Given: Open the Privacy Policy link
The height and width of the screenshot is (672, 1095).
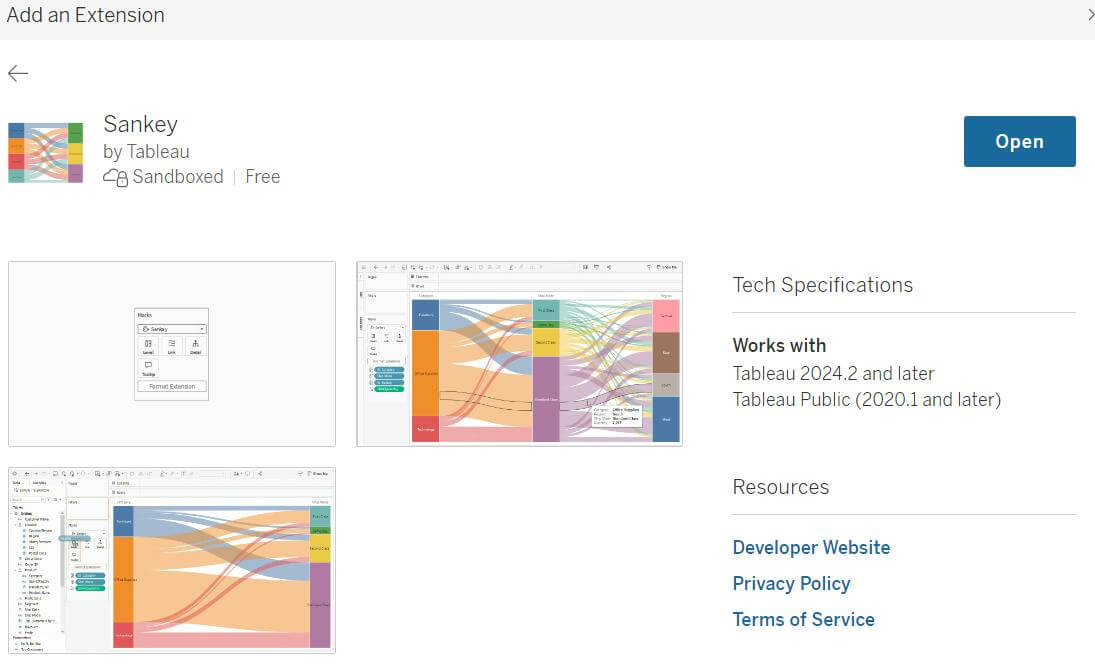Looking at the screenshot, I should click(x=791, y=583).
